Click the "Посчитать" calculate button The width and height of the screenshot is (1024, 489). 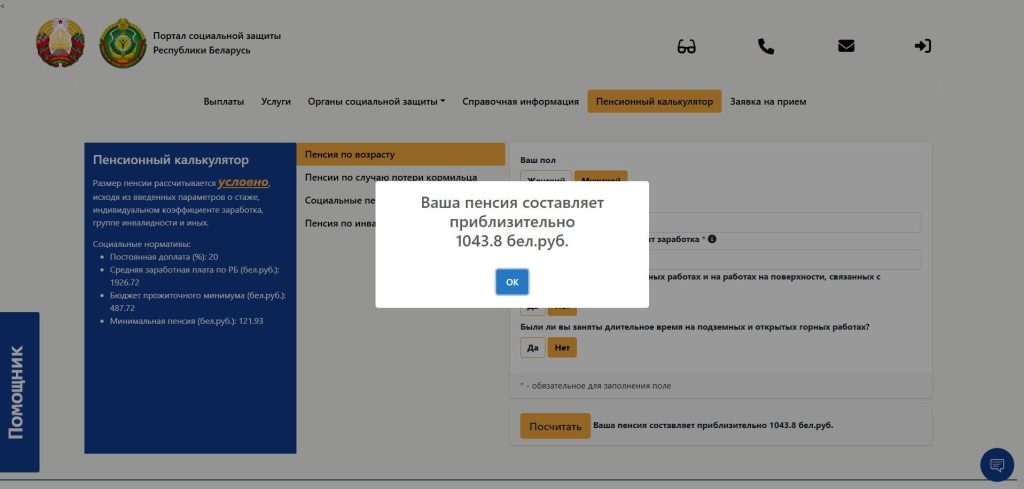click(555, 426)
